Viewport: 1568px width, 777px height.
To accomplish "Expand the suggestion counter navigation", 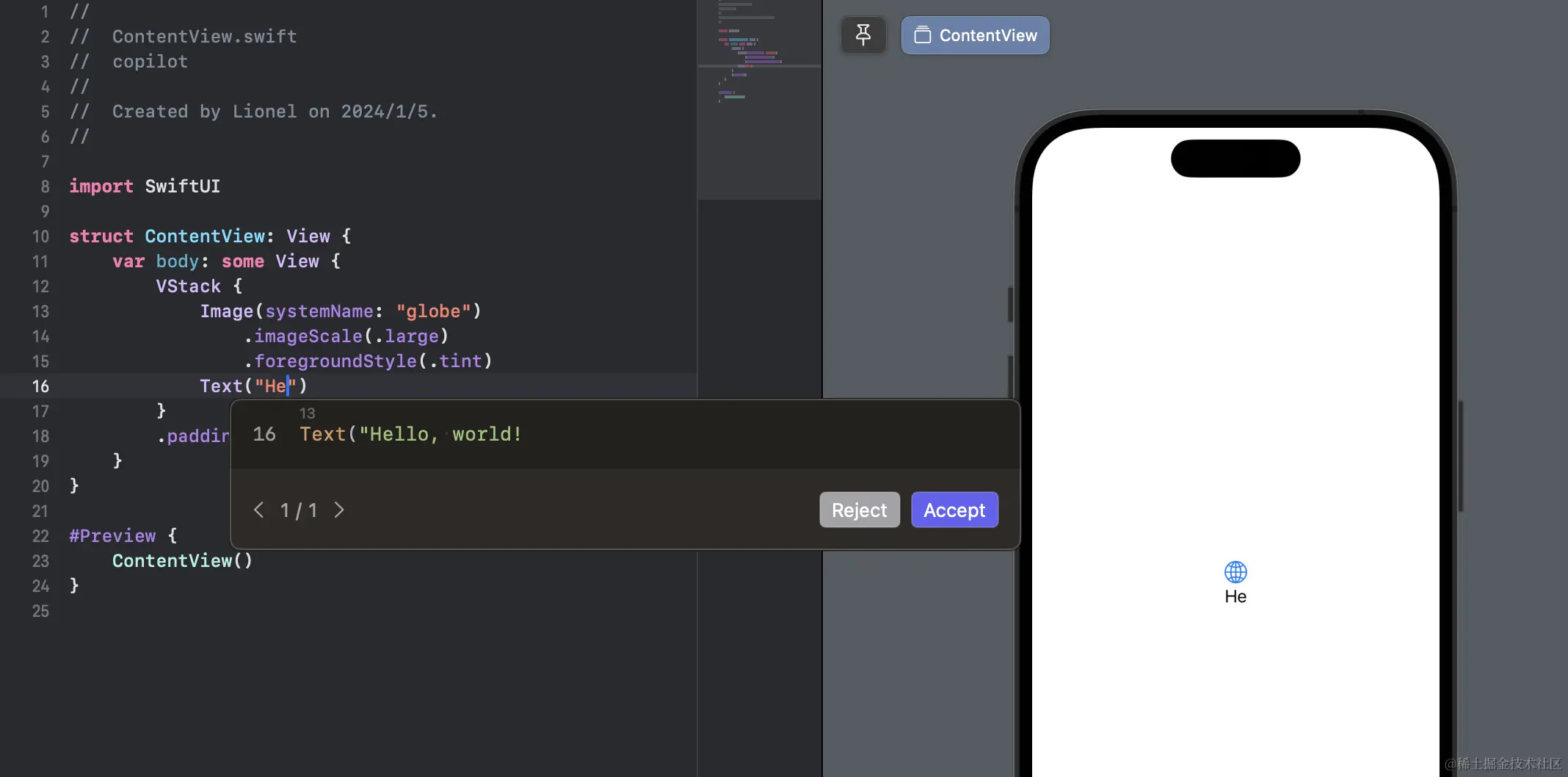I will tap(298, 510).
